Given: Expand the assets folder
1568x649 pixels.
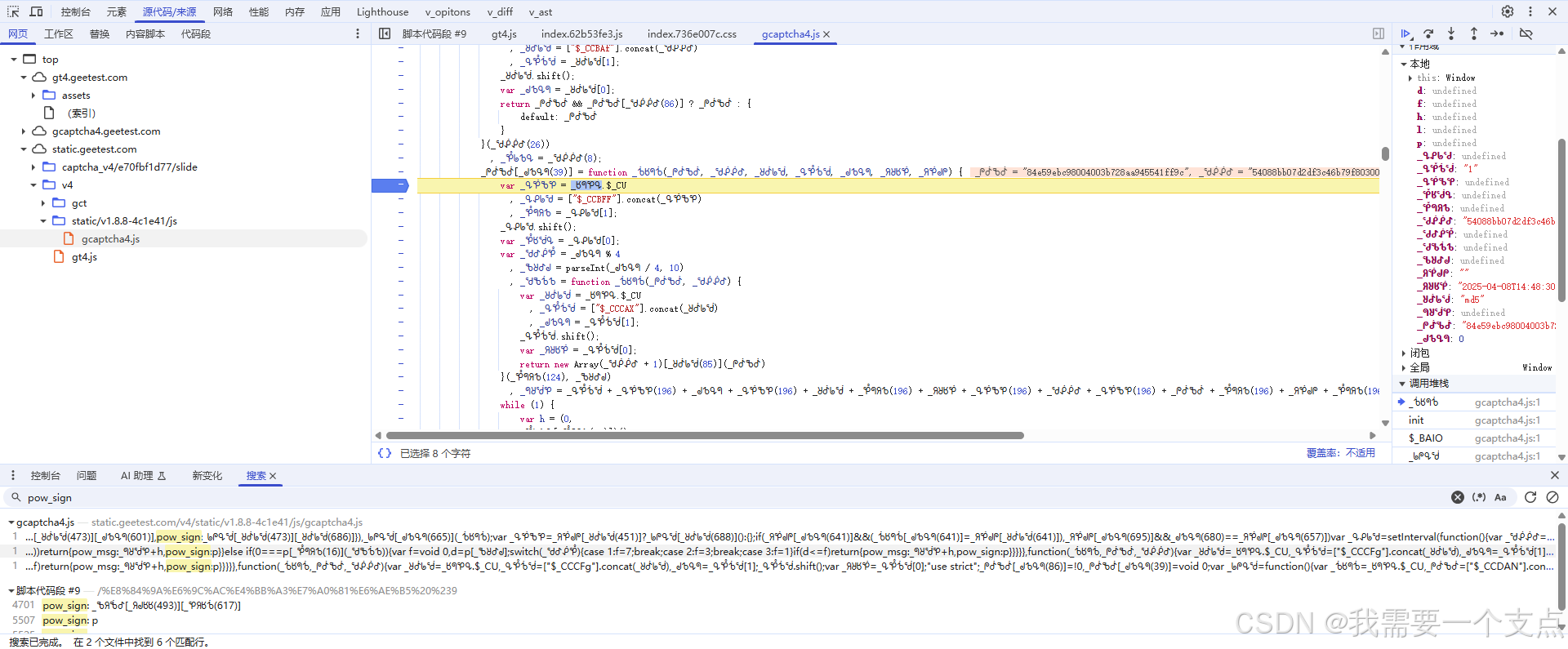Looking at the screenshot, I should coord(33,96).
